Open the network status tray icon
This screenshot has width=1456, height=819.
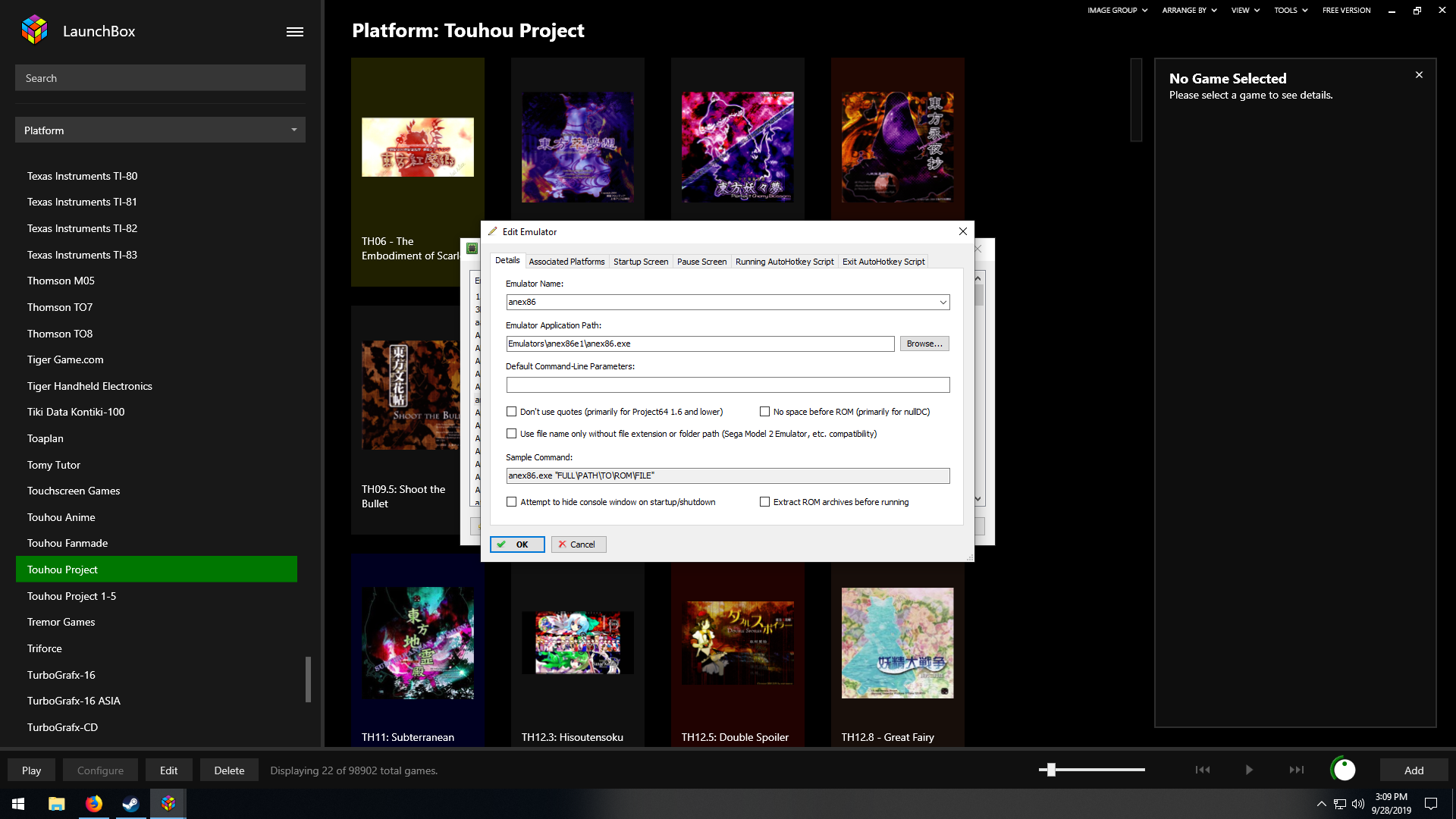click(1340, 804)
